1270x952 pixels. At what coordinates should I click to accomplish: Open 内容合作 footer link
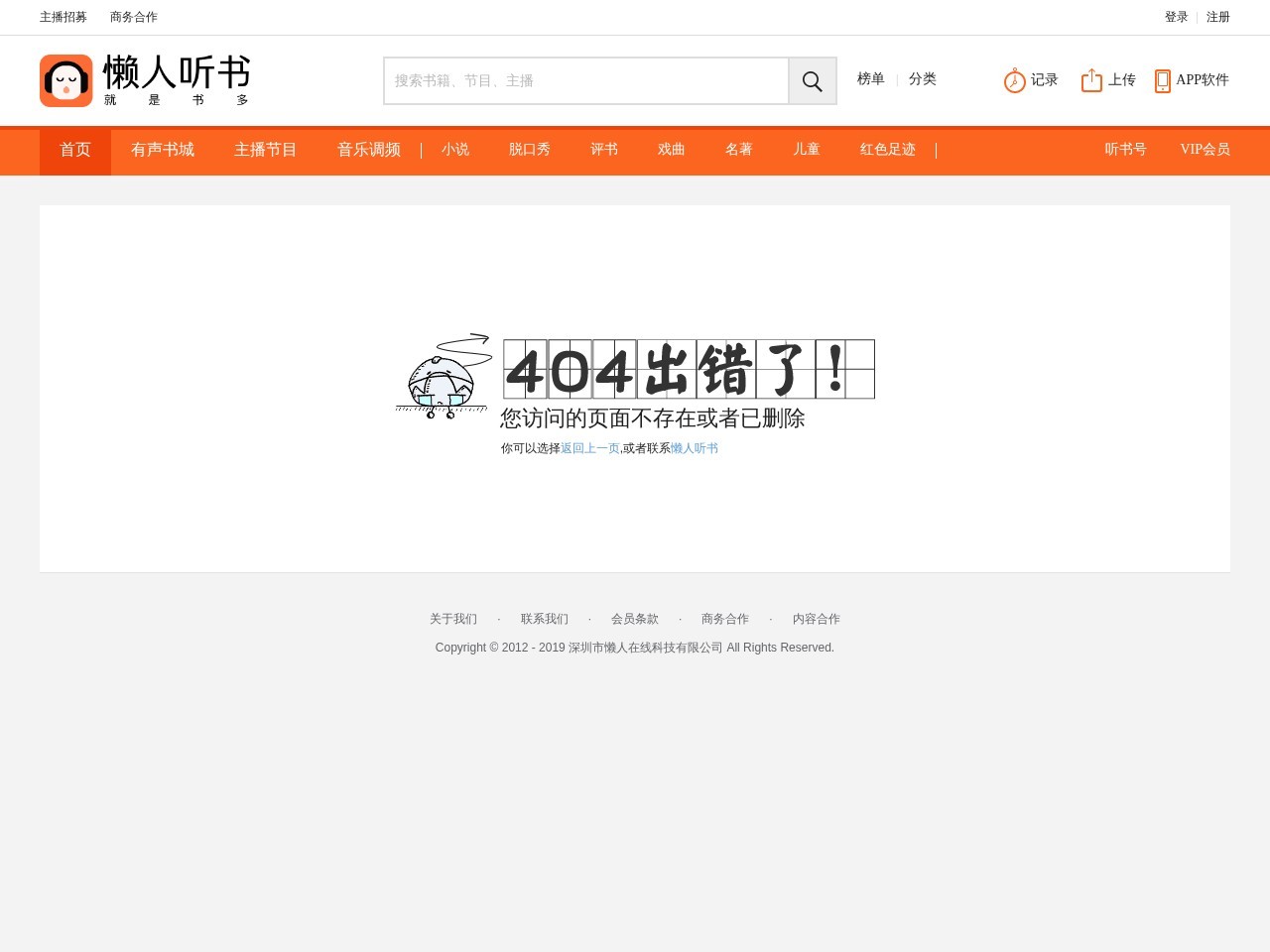click(817, 619)
